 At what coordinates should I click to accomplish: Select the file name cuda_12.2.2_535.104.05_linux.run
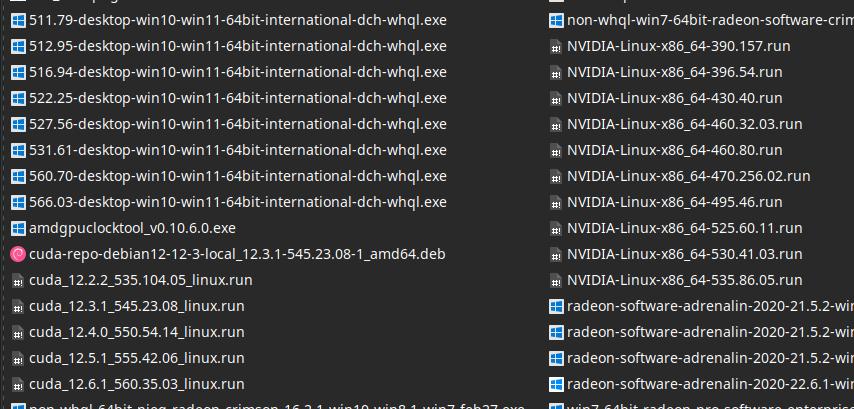(x=141, y=280)
